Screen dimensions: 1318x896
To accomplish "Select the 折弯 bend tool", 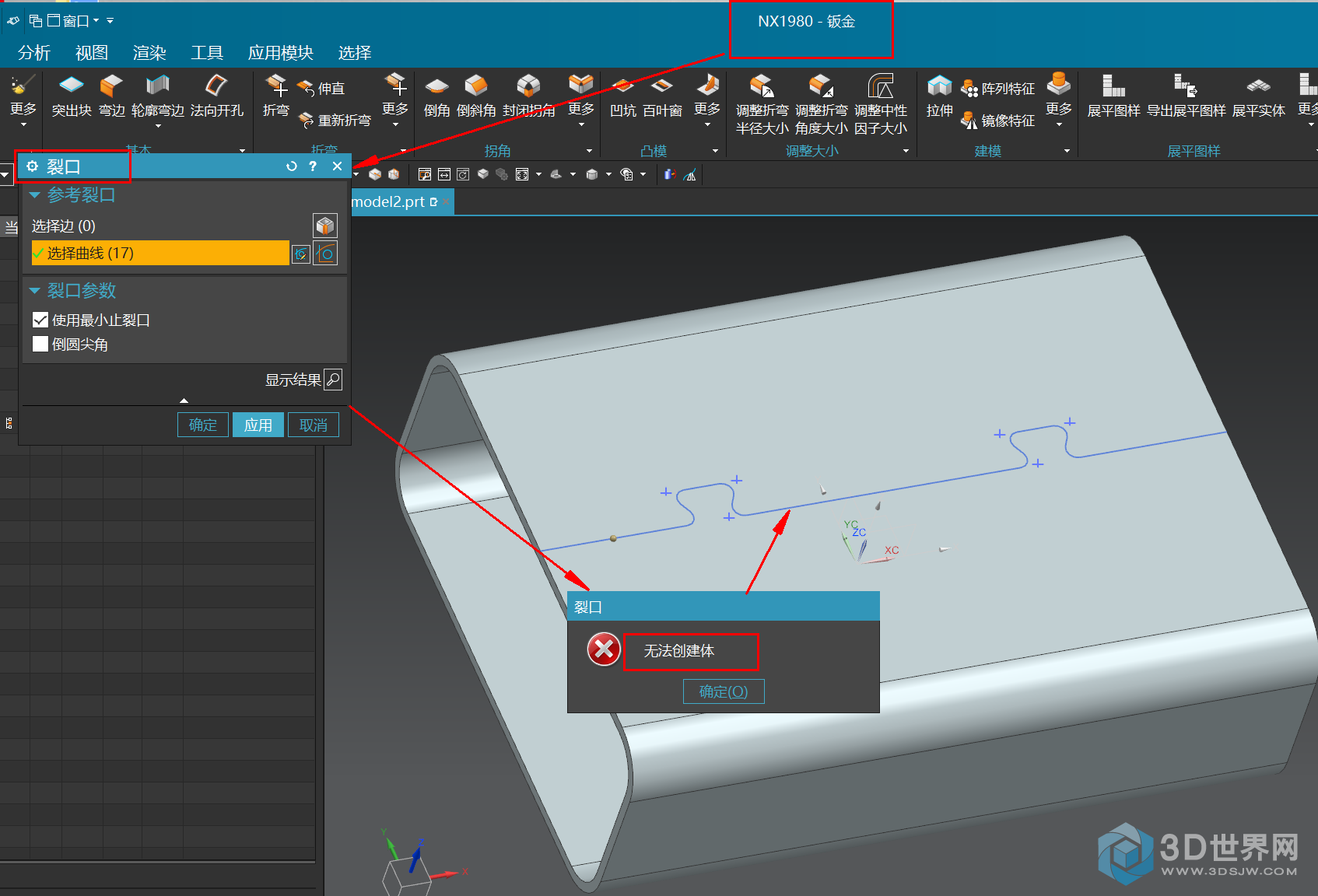I will (275, 96).
